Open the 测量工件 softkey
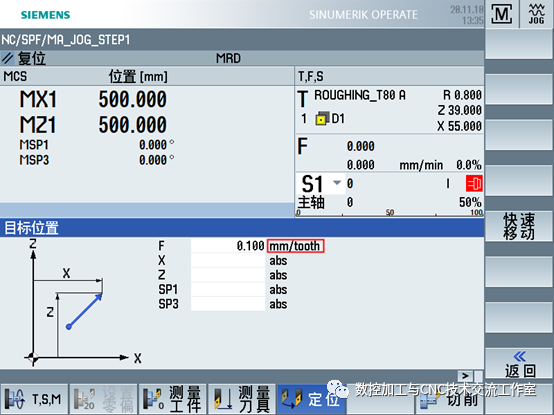Viewport: 554px width, 415px height. [x=172, y=399]
